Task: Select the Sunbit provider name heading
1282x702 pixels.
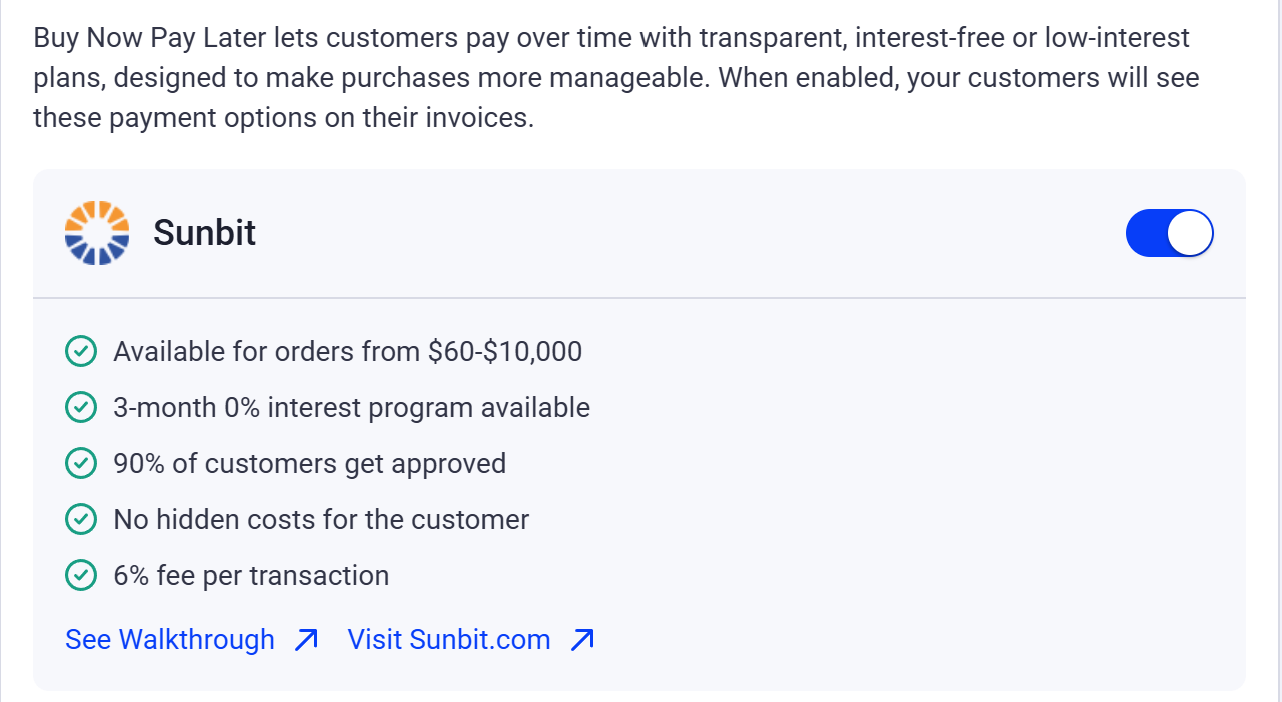Action: click(x=205, y=233)
